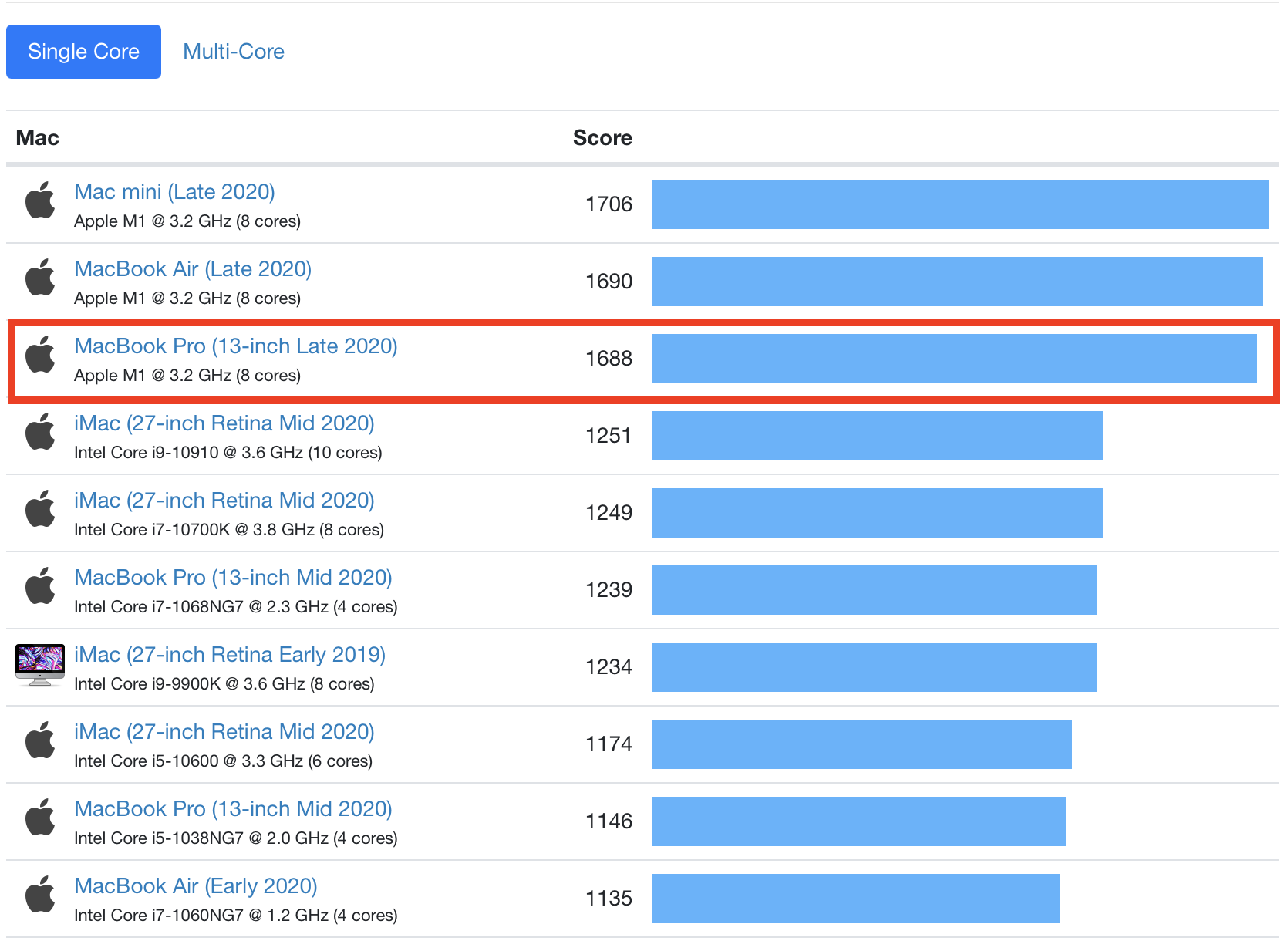Click the Apple logo beside MacBook Air (Early 2020)

coord(40,895)
